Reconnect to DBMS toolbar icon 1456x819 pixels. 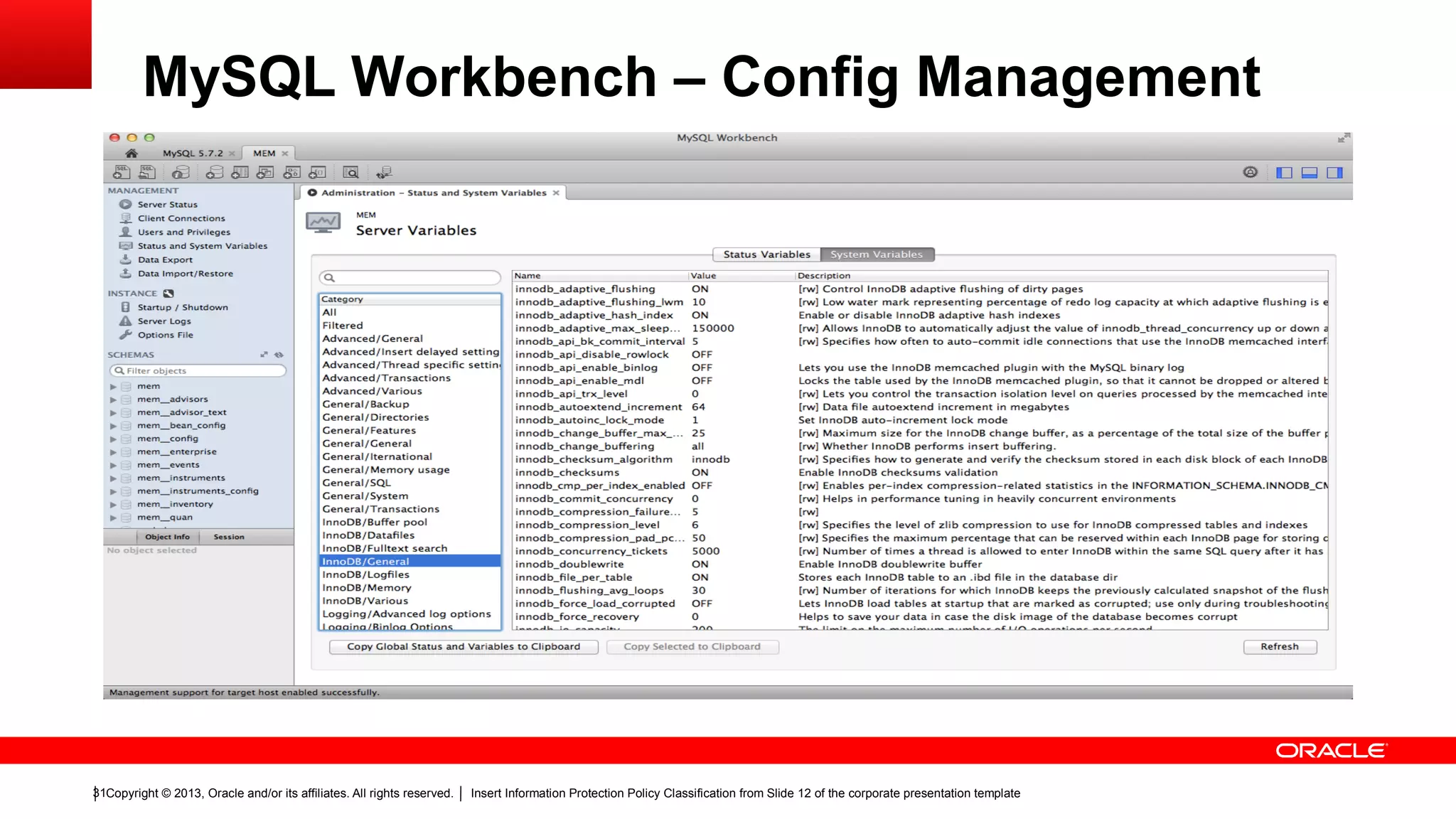384,172
